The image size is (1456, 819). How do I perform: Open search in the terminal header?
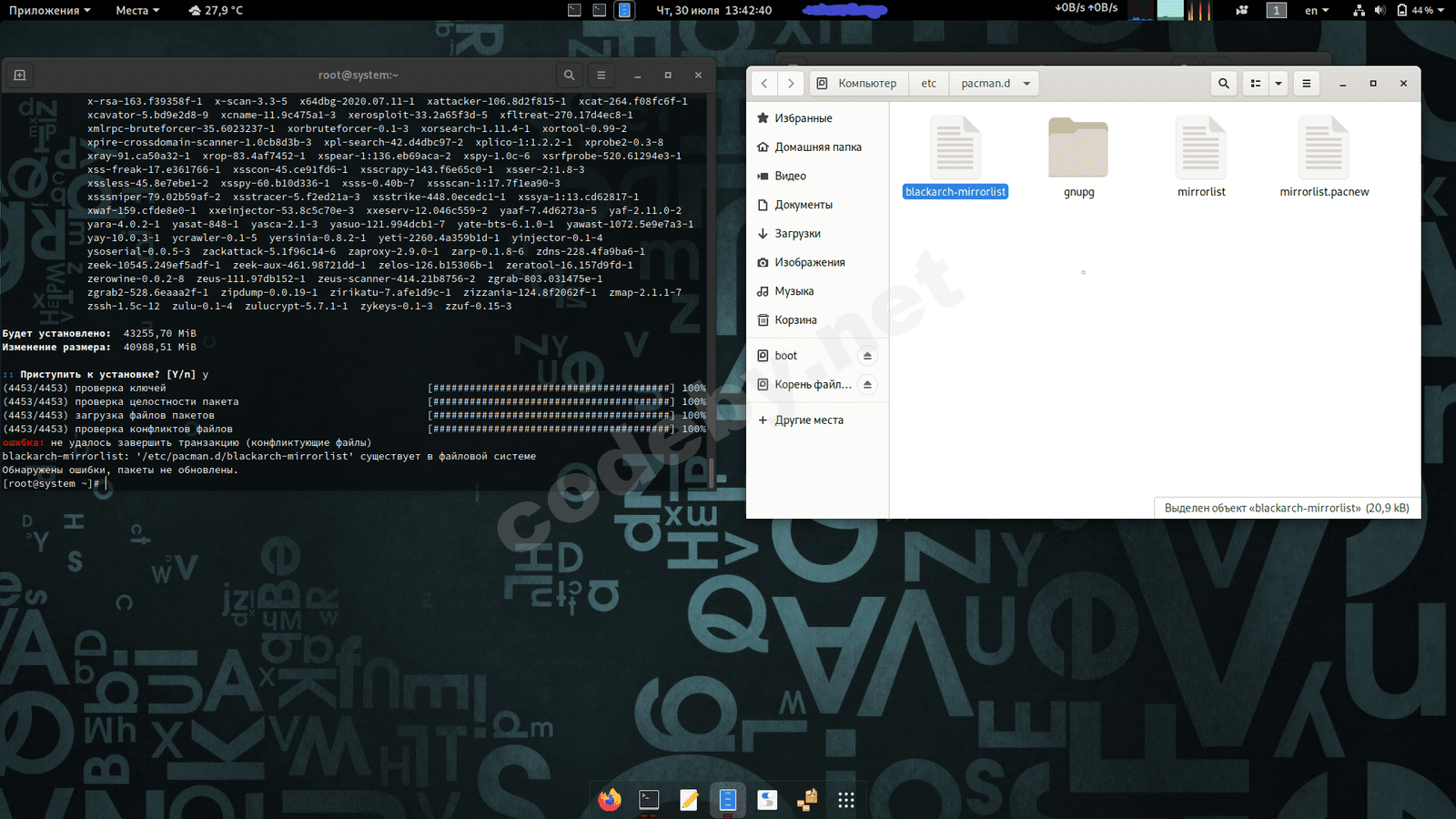click(569, 76)
